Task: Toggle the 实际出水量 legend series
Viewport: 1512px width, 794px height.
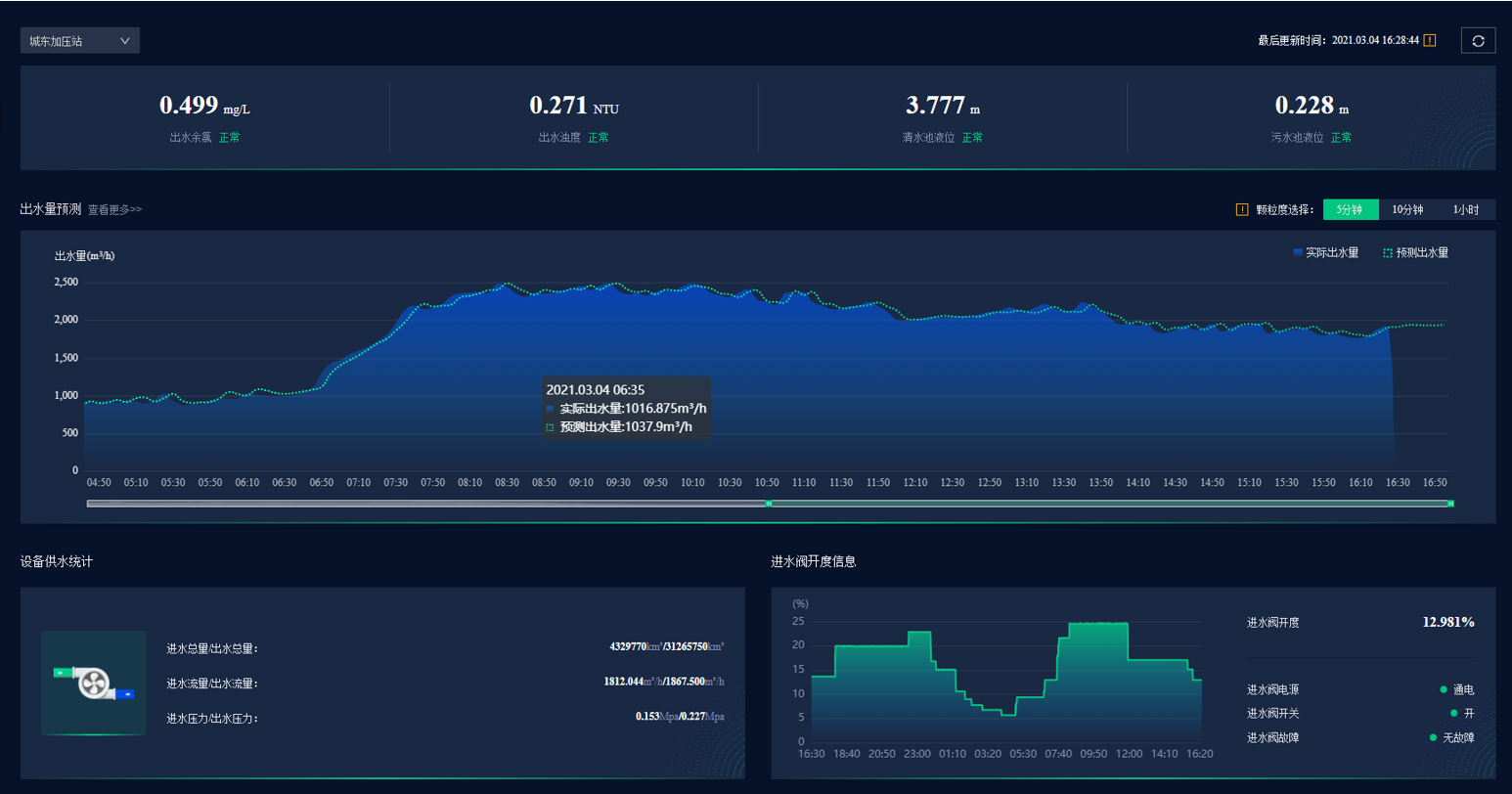Action: click(1325, 252)
